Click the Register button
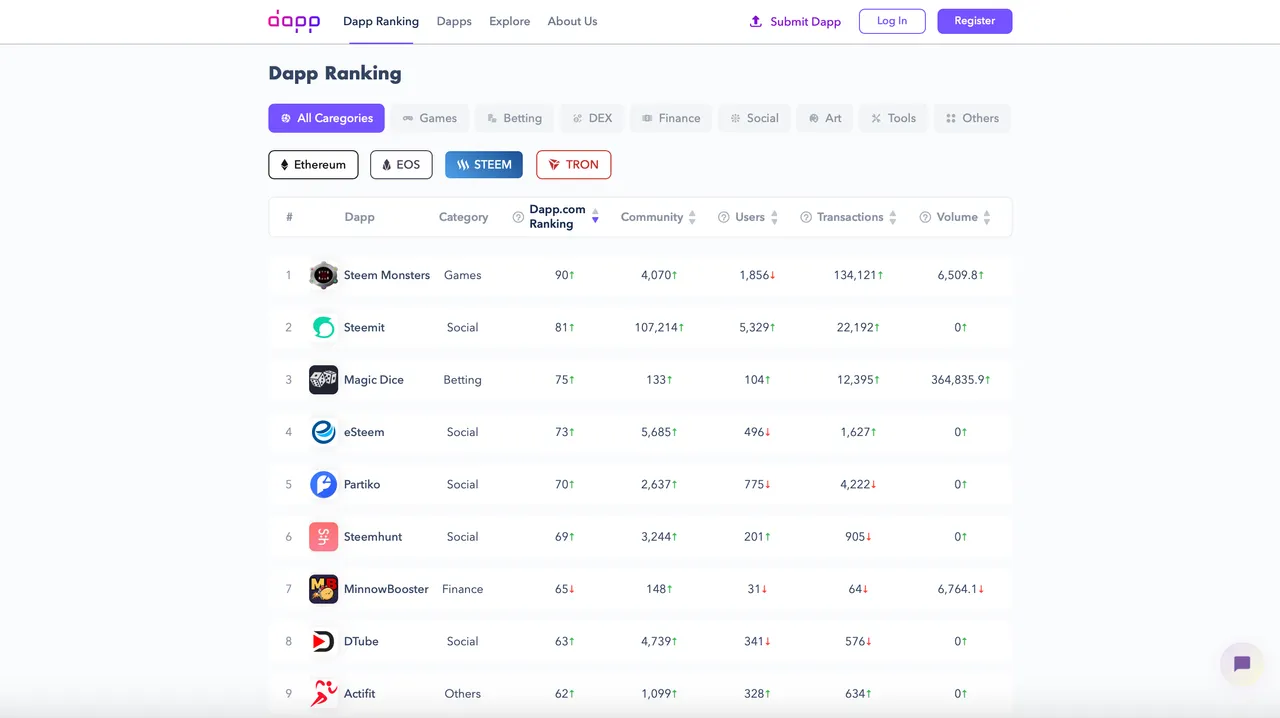This screenshot has width=1280, height=718. (x=975, y=21)
